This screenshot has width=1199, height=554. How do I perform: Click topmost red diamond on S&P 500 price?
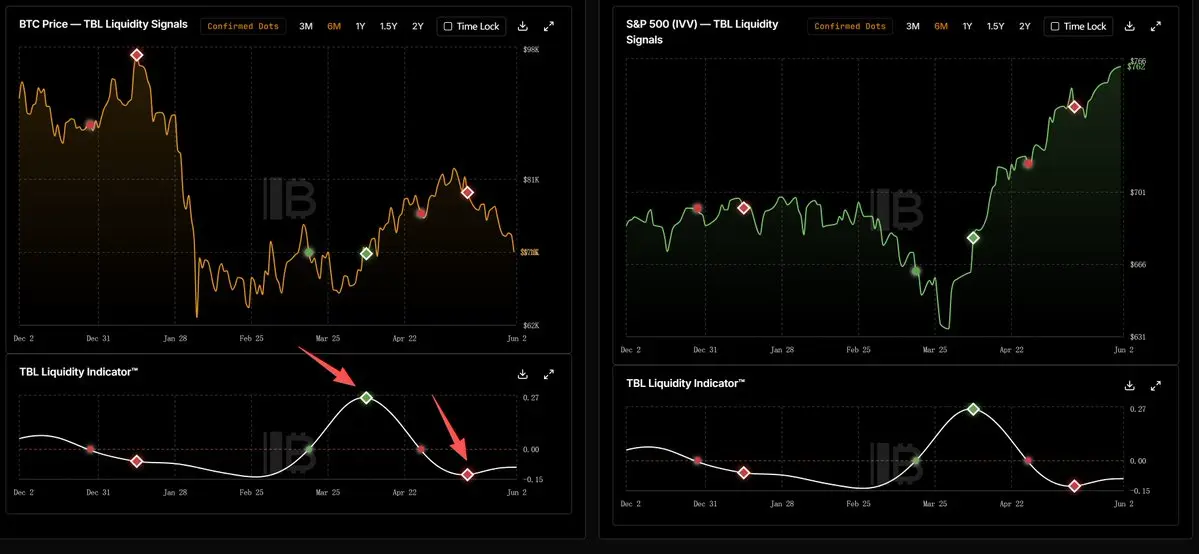(x=1074, y=106)
